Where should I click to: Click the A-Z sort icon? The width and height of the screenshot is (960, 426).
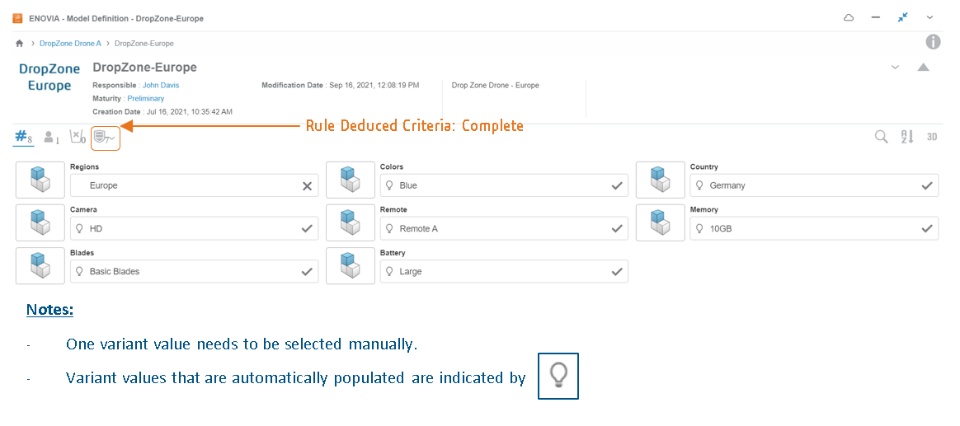click(x=907, y=136)
